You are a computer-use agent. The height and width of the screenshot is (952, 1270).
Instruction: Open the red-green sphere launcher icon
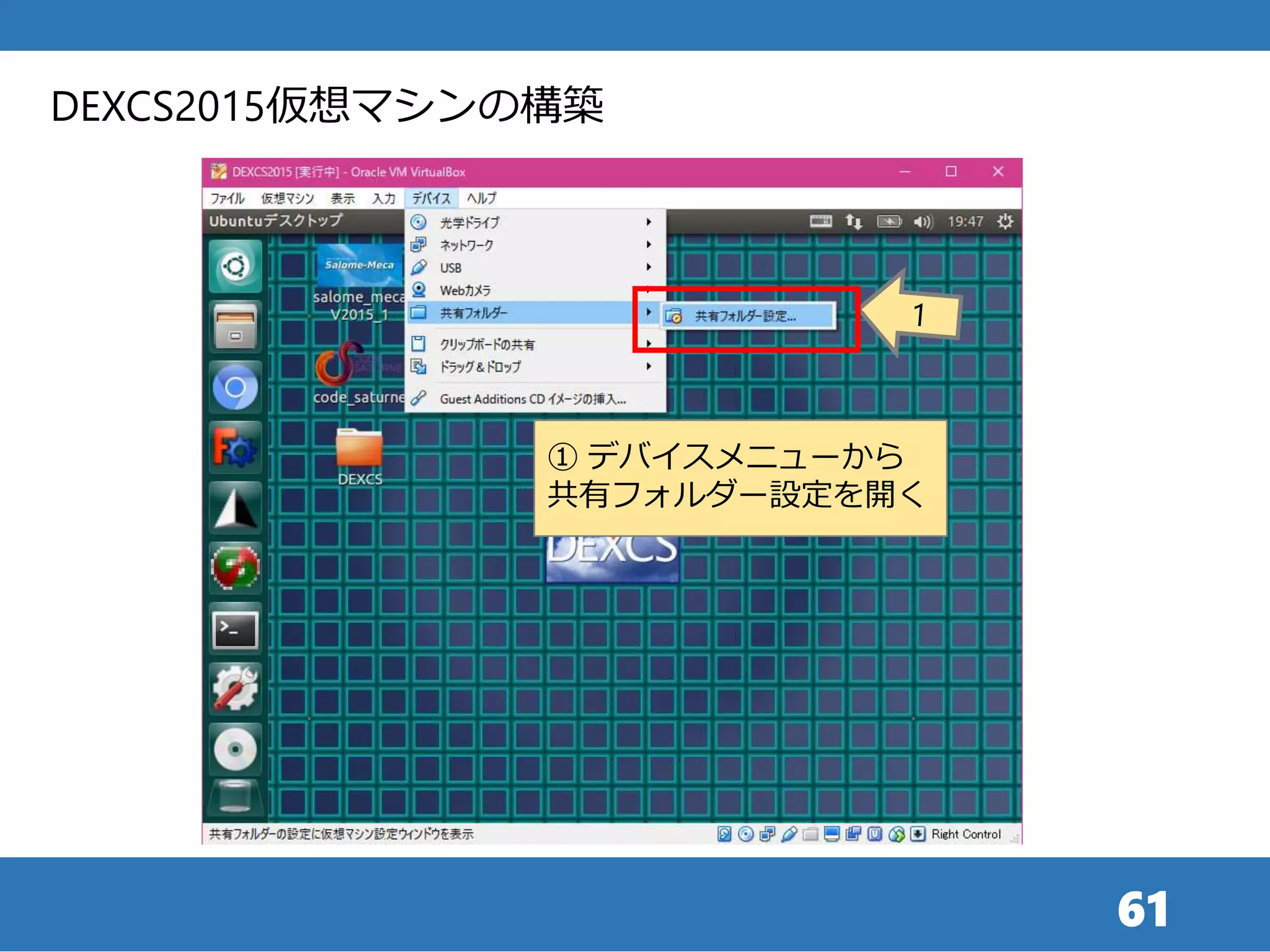pos(235,568)
